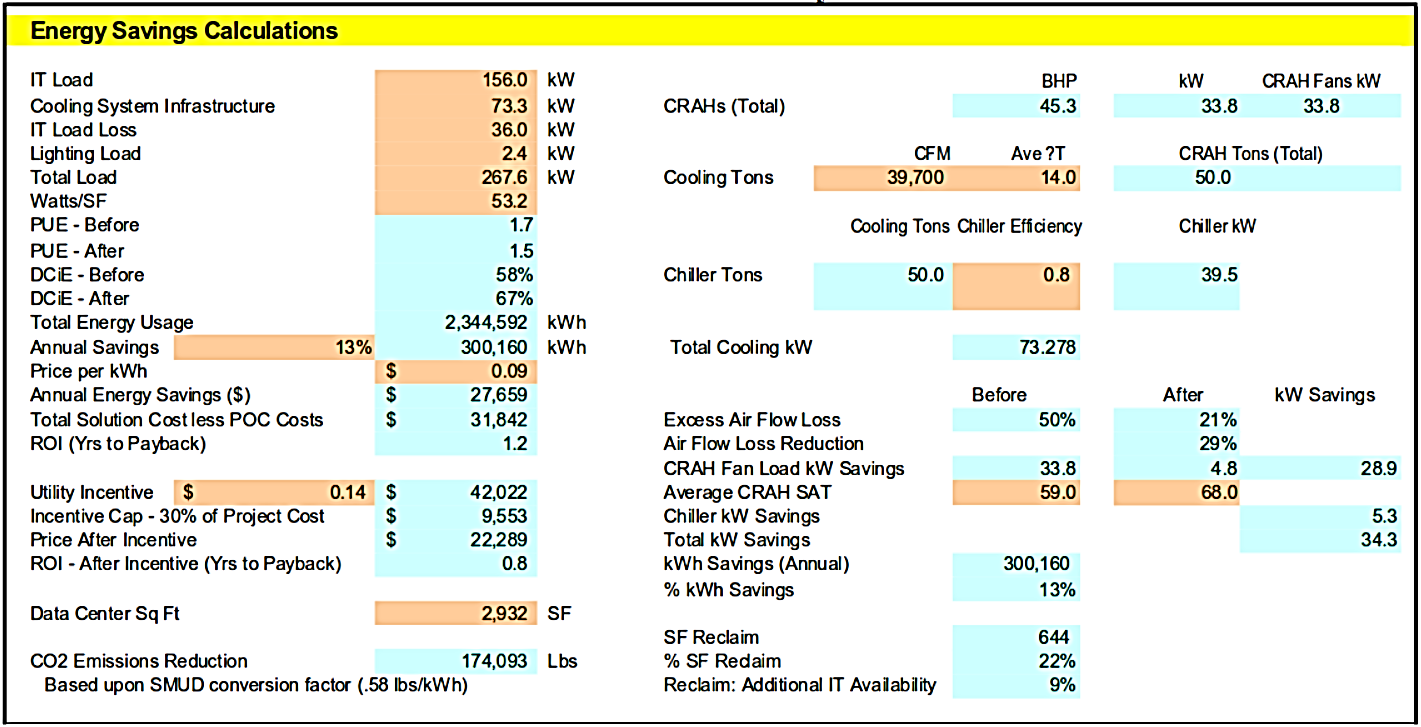Screen dimensions: 1421x727
Task: Select Average CRAH SAT Before value 59.0
Action: (1016, 492)
